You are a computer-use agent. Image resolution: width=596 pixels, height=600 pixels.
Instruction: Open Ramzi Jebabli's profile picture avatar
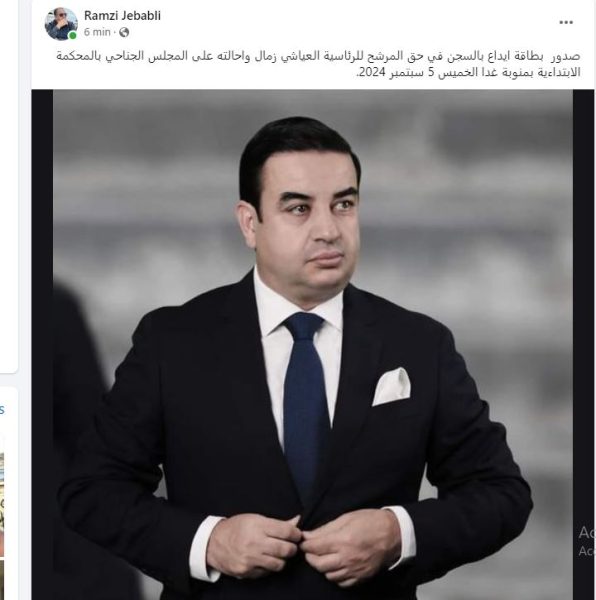pos(61,24)
